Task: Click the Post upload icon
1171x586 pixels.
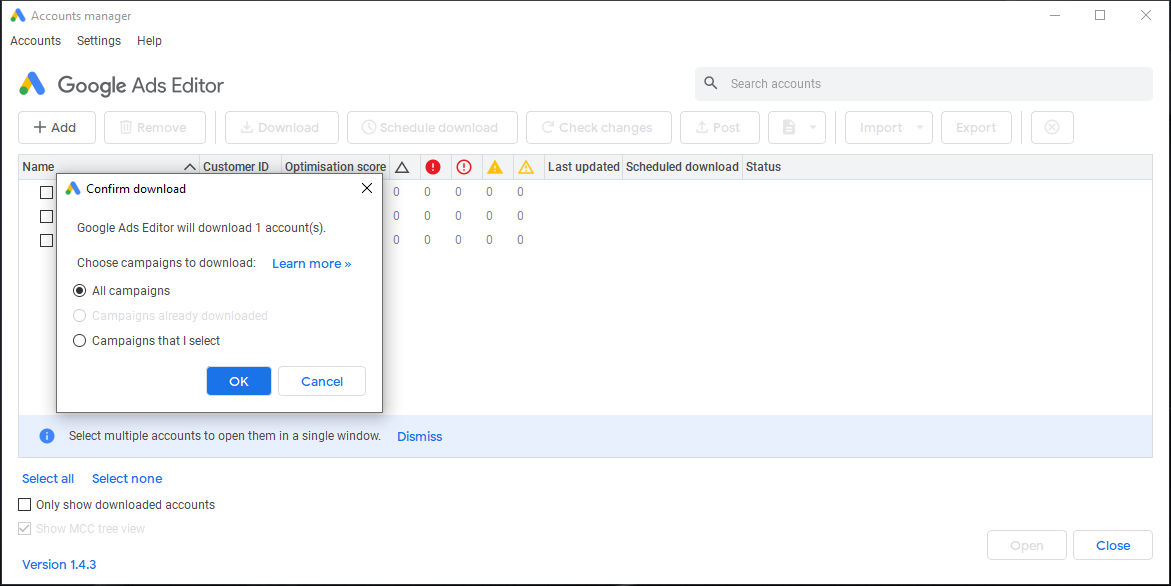Action: pos(701,127)
